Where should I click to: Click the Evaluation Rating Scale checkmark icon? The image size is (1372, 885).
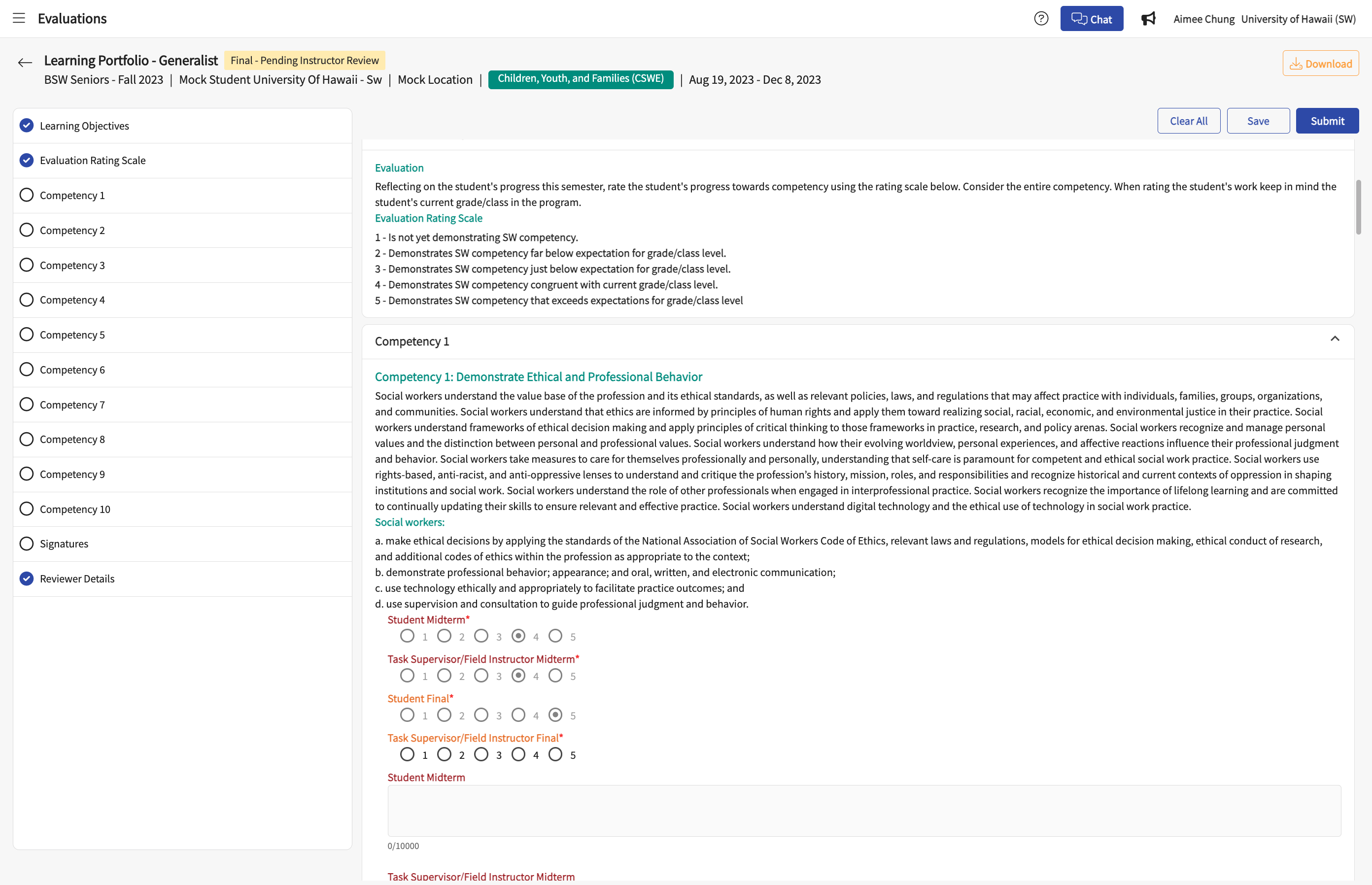coord(27,160)
